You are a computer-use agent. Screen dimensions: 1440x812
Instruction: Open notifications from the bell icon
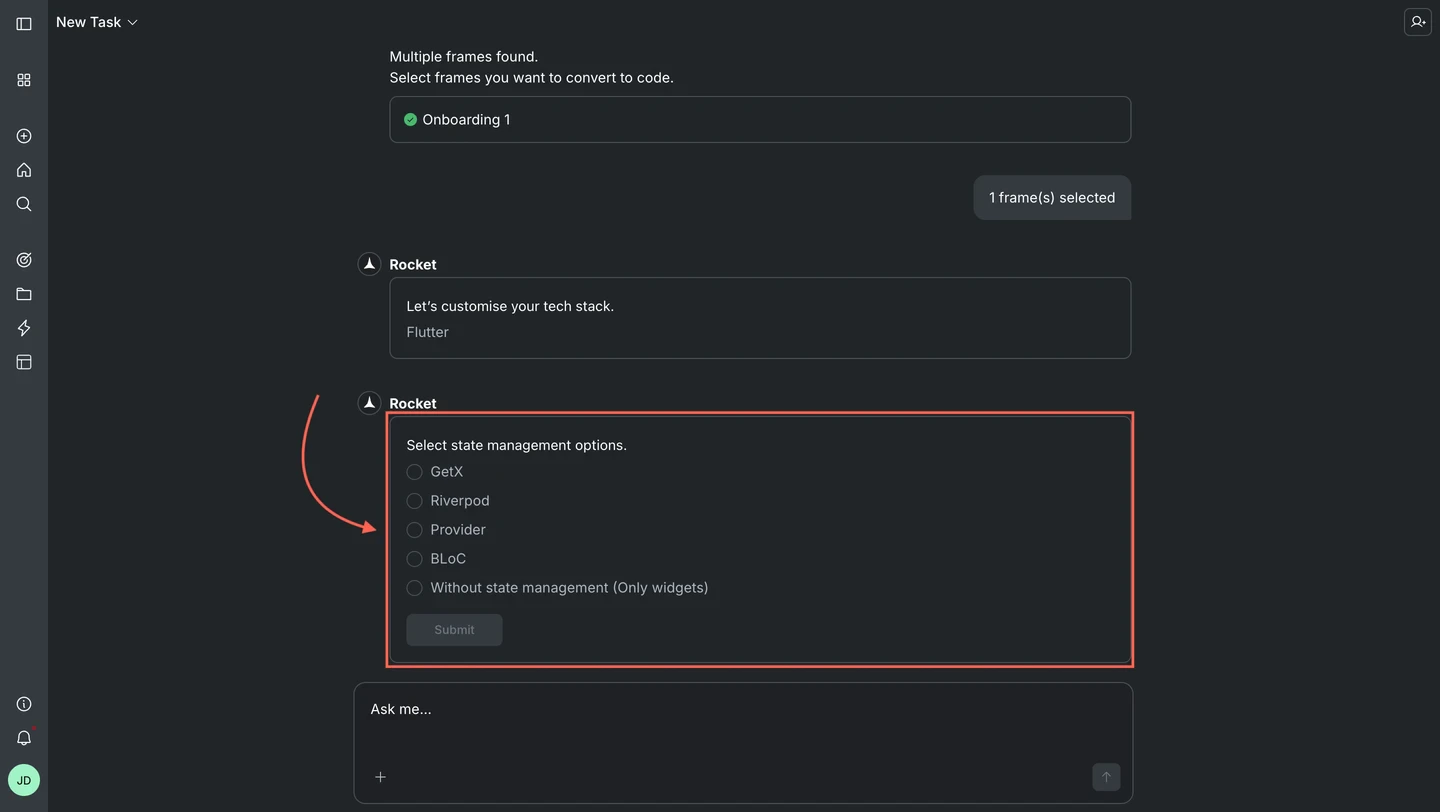pos(24,738)
